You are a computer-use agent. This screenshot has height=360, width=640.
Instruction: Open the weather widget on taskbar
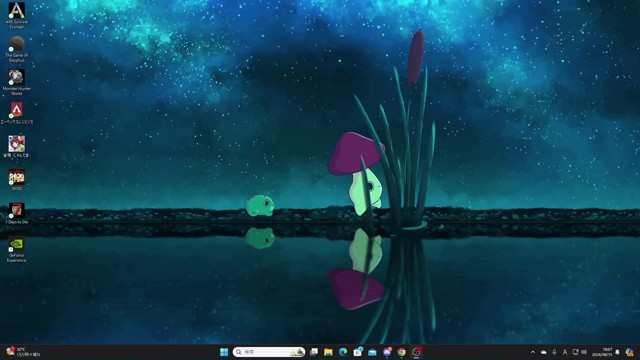click(x=24, y=352)
